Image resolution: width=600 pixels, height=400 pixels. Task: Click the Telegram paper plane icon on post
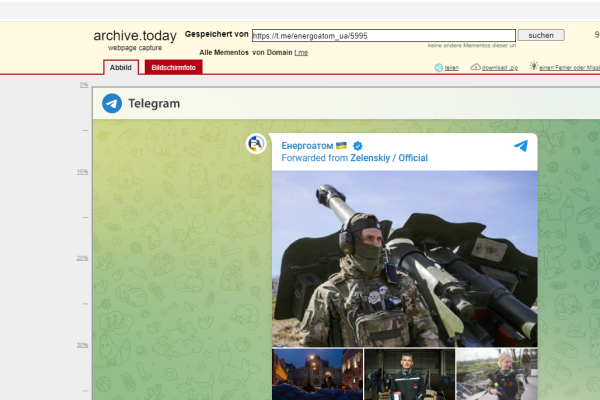tap(520, 146)
